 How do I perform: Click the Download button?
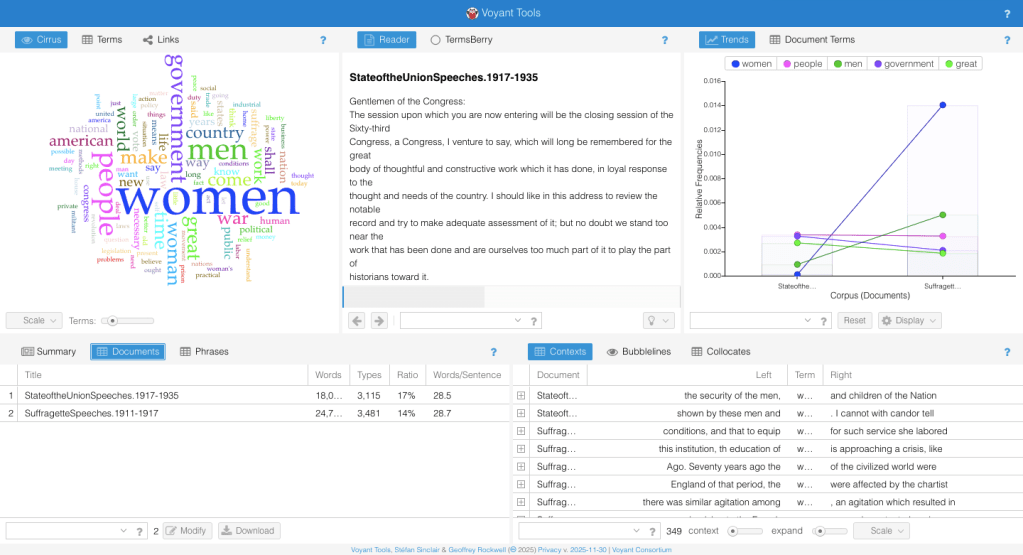coord(248,531)
